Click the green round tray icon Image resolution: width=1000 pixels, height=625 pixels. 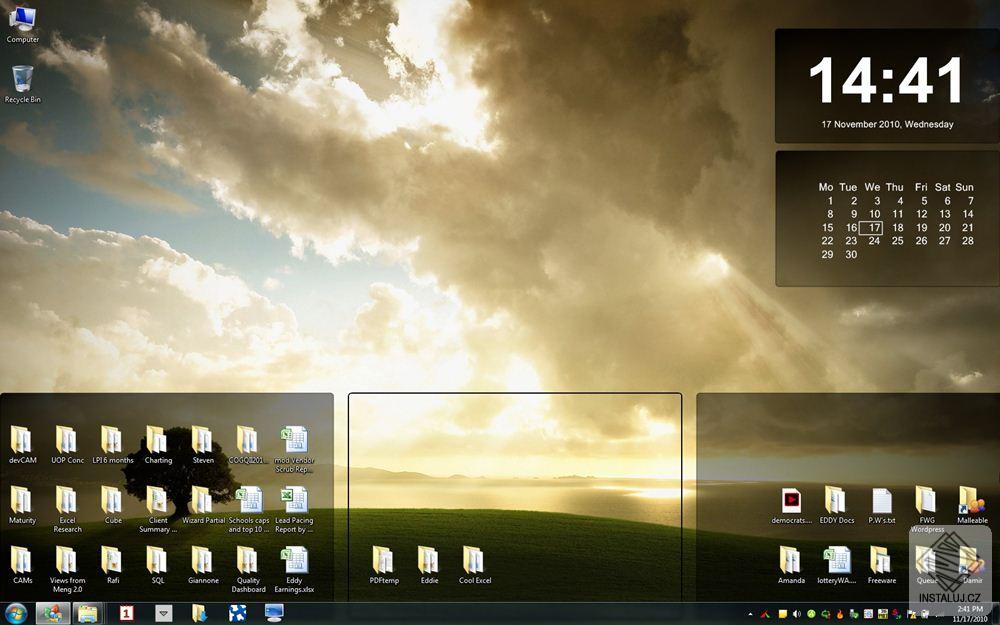point(811,614)
